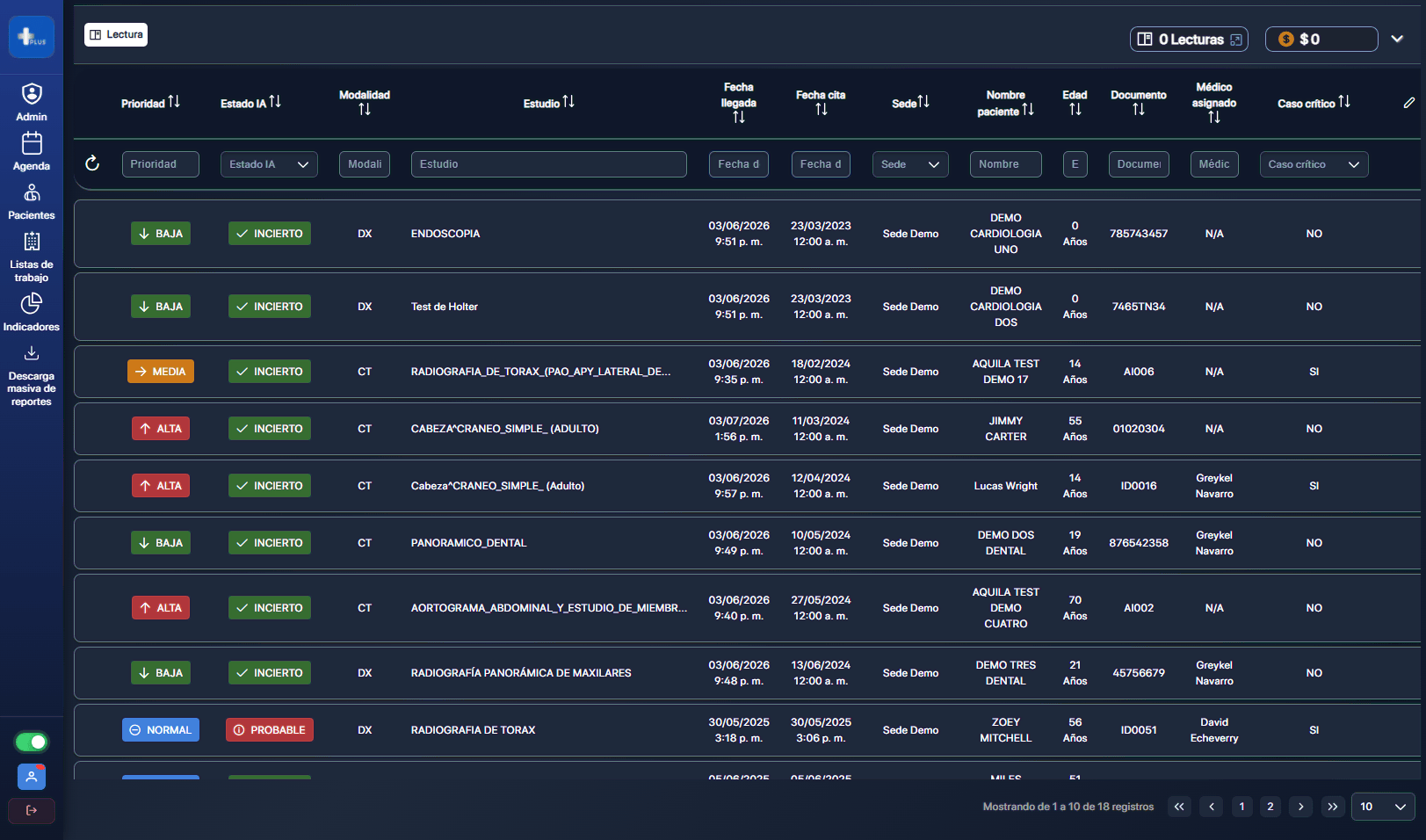1426x840 pixels.
Task: Select the Lectura tab
Action: click(x=116, y=34)
